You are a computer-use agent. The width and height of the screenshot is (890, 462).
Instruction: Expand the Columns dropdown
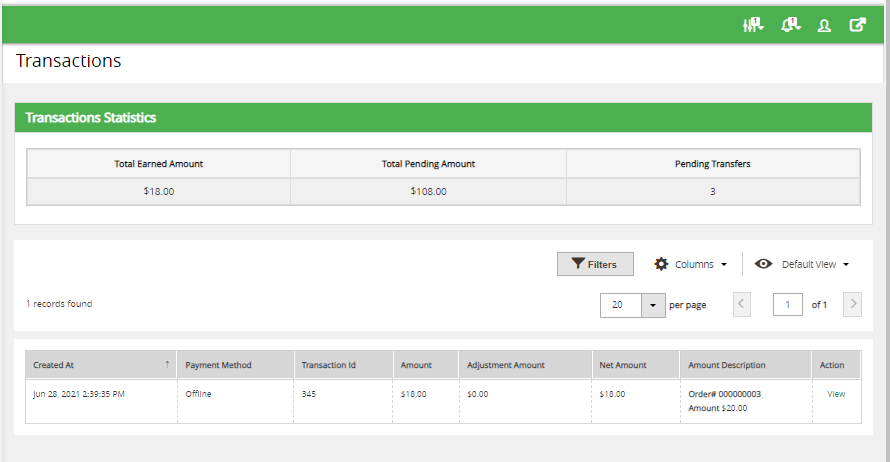coord(690,264)
